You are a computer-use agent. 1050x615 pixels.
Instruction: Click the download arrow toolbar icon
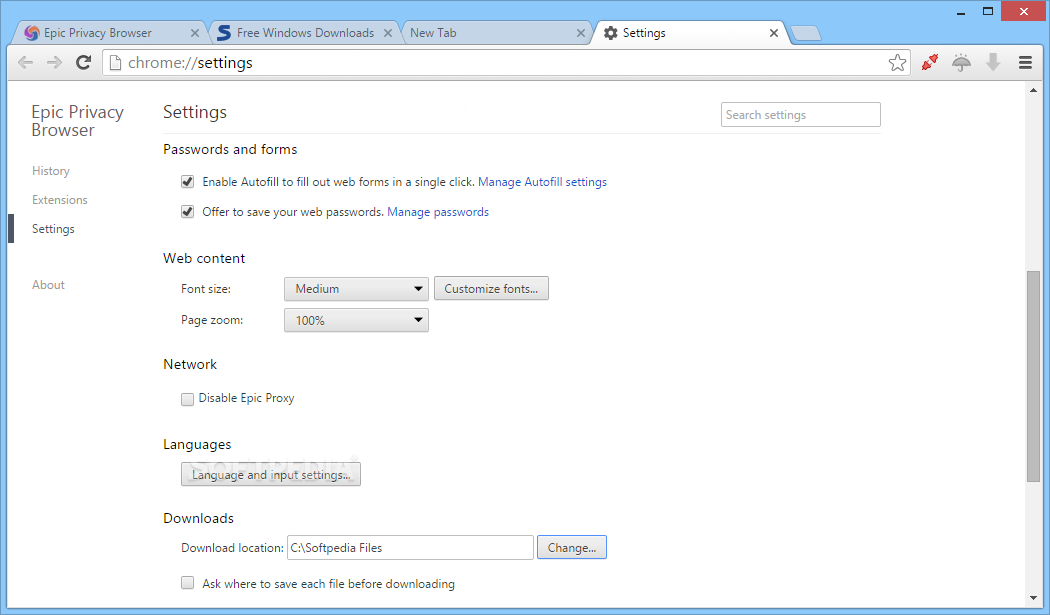pyautogui.click(x=993, y=62)
